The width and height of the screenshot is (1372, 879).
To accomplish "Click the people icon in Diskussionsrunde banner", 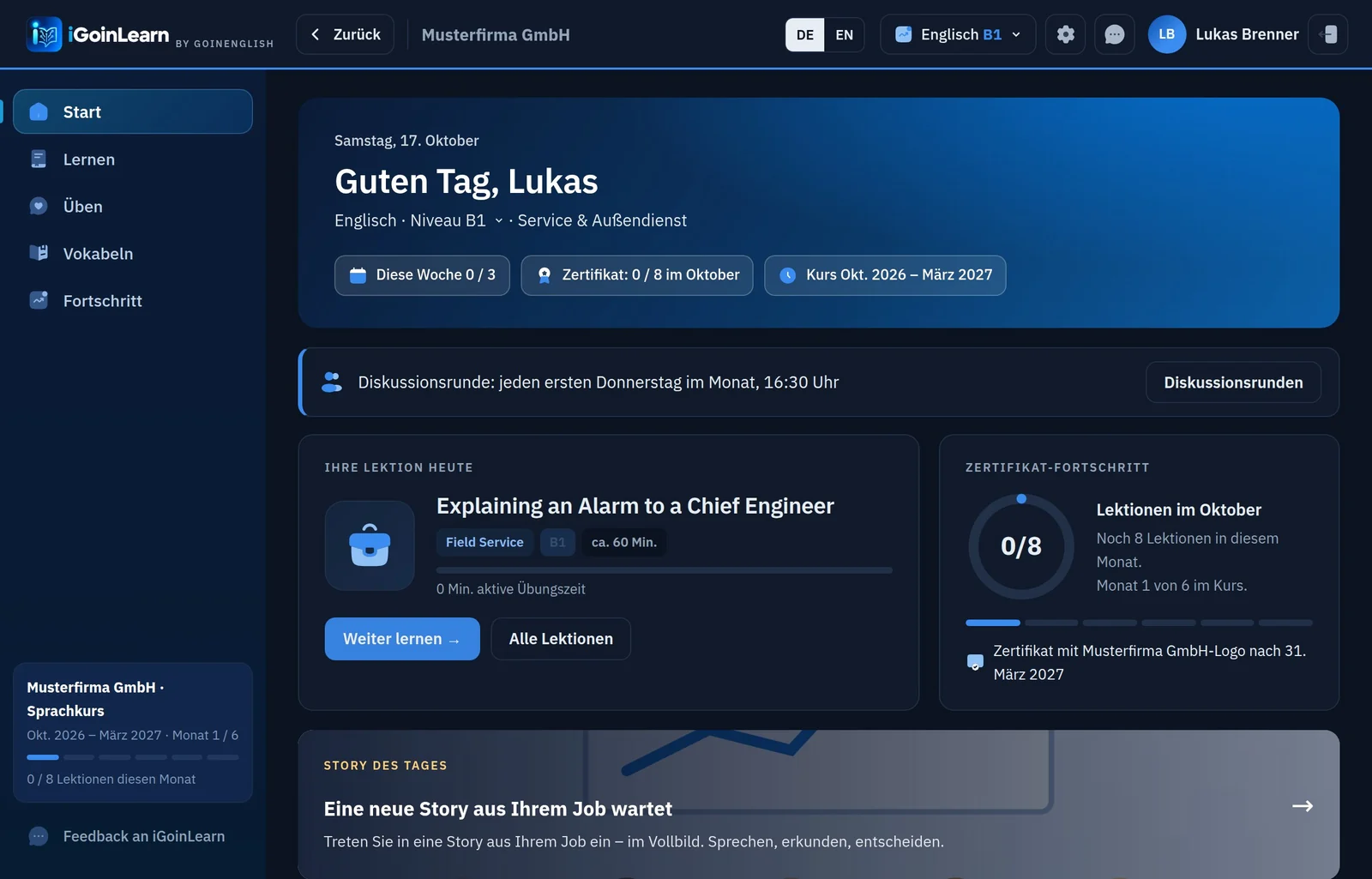I will [x=332, y=382].
